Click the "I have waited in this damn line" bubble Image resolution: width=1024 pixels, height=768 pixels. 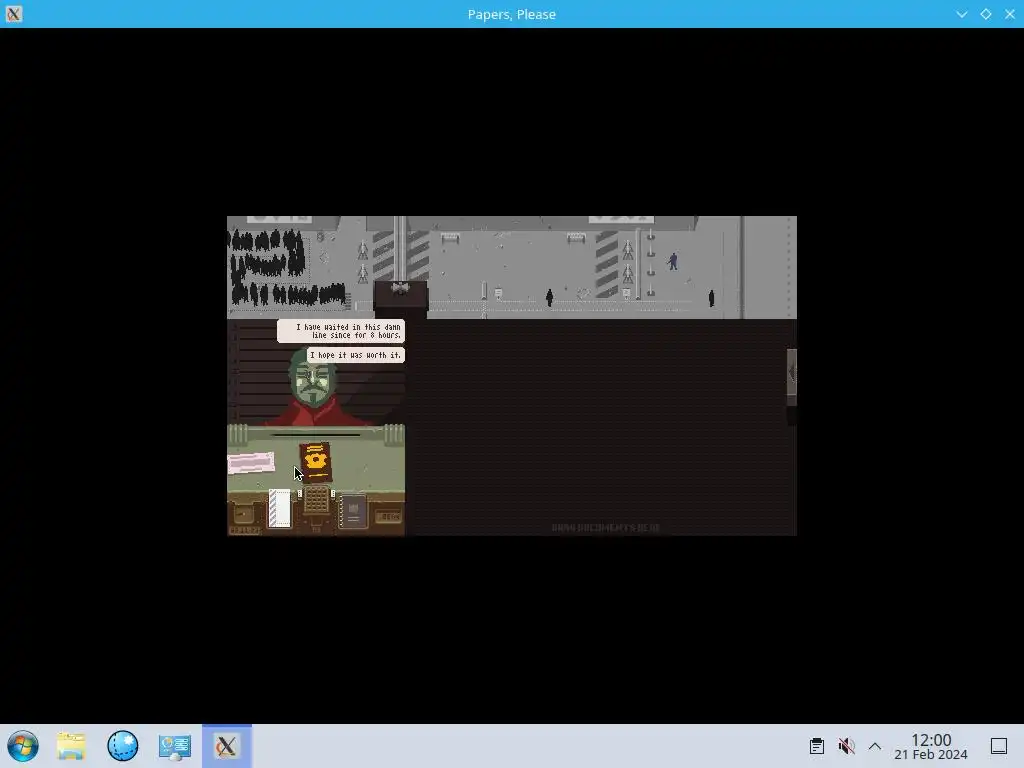(x=341, y=331)
